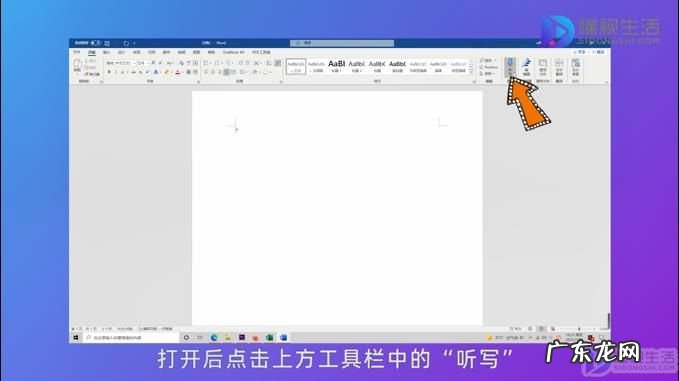
Task: Open Excel from the taskbar
Action: [x=269, y=337]
